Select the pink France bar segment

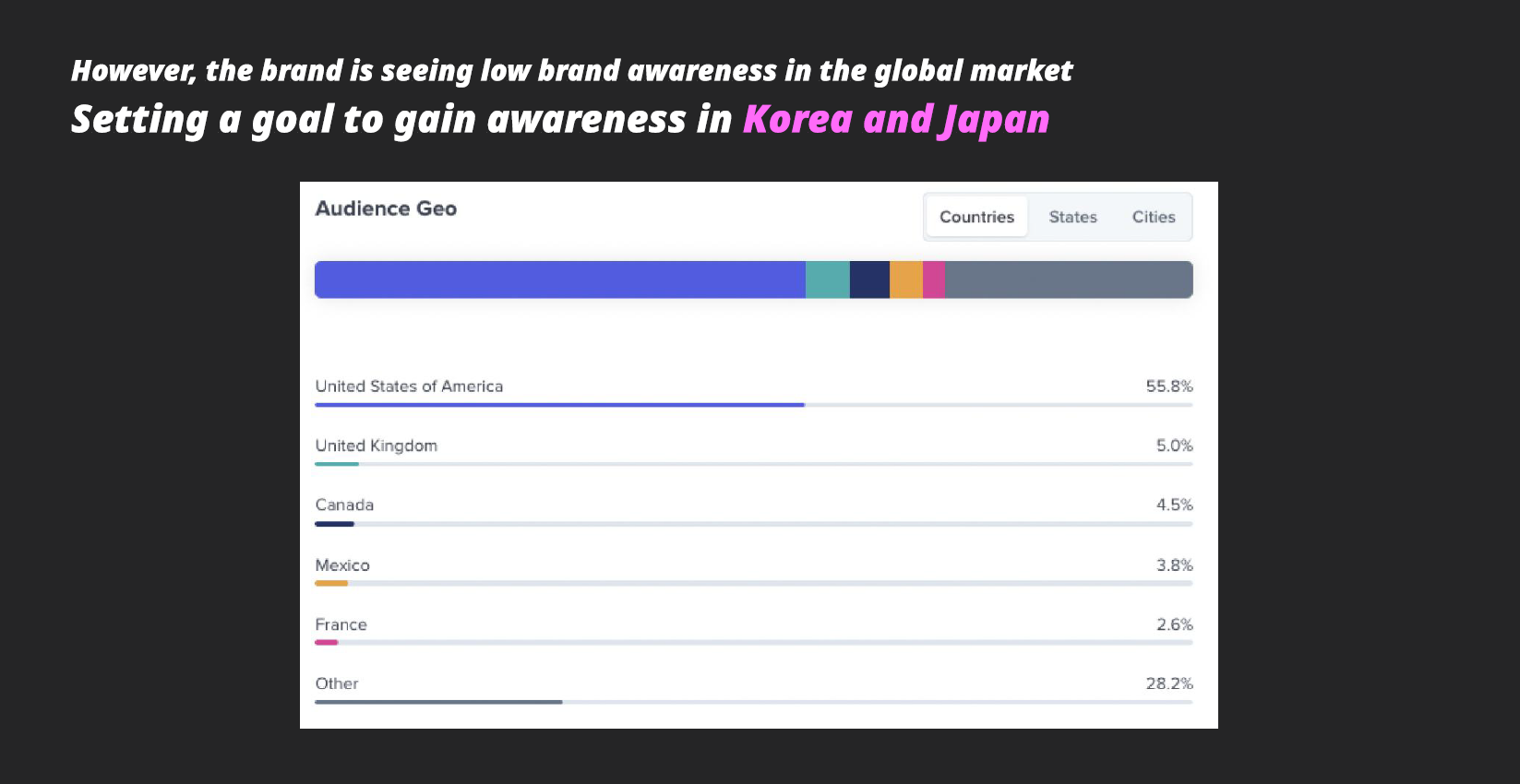click(x=934, y=279)
